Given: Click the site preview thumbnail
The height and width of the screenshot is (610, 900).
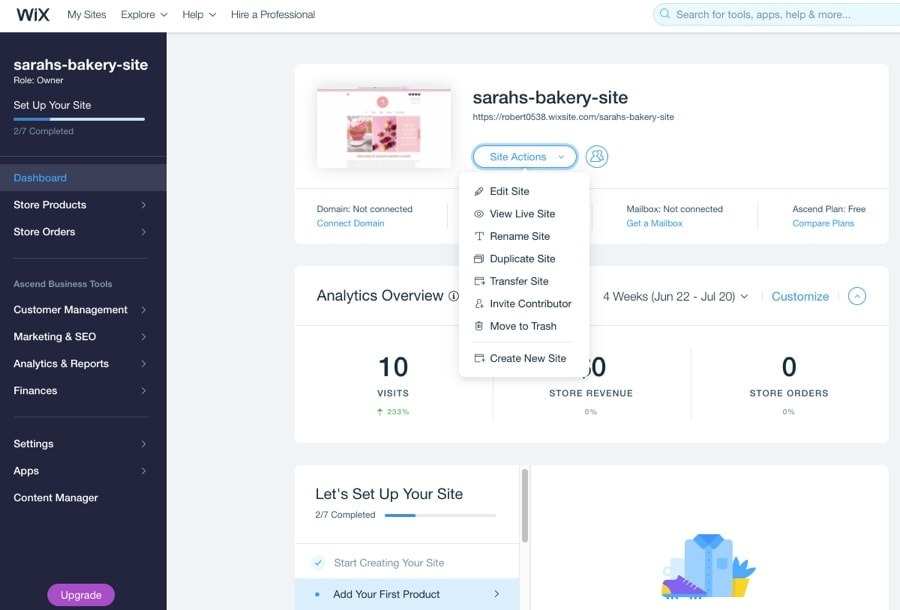Looking at the screenshot, I should click(383, 128).
